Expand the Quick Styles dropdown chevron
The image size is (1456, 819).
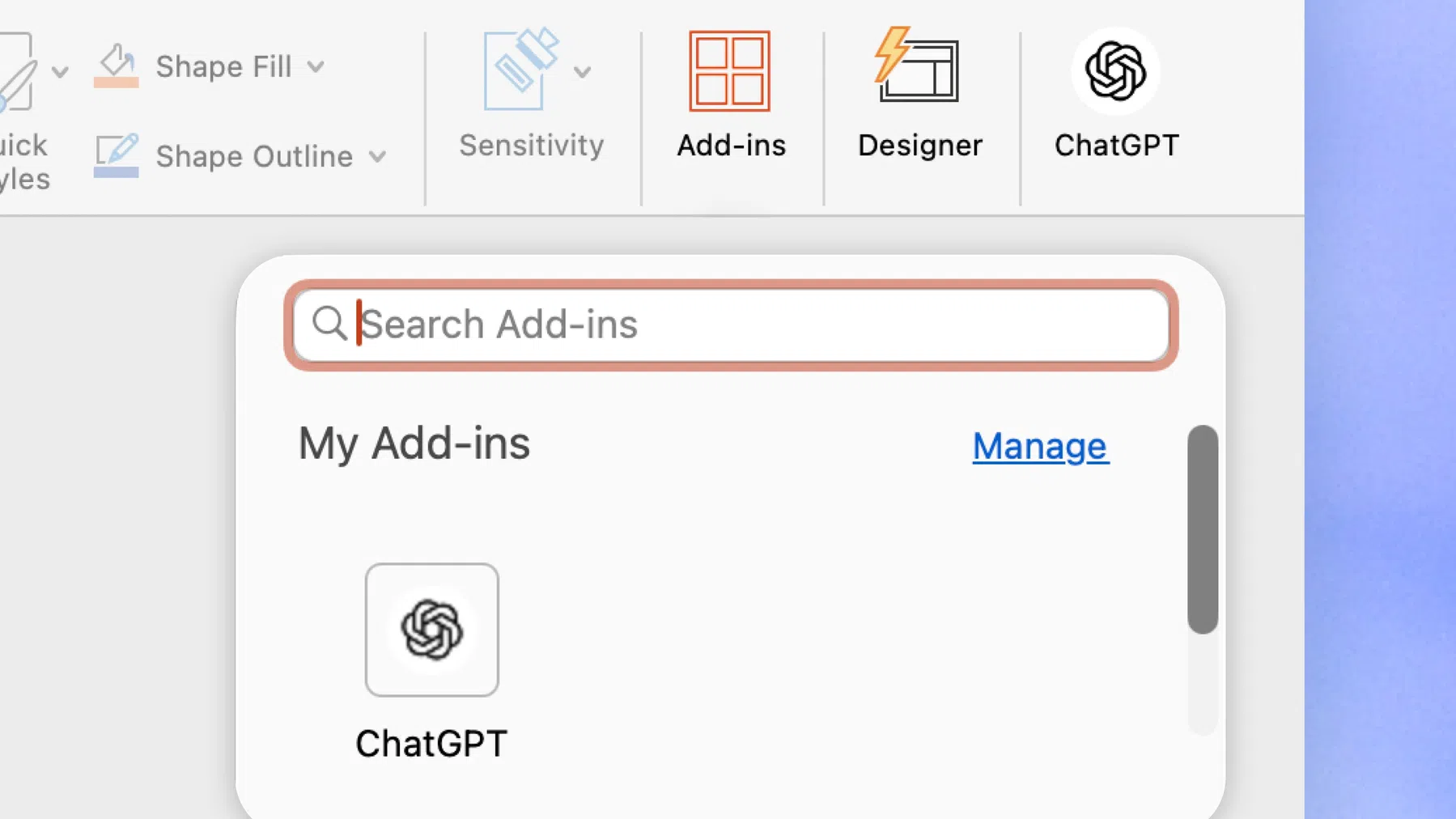[x=59, y=72]
